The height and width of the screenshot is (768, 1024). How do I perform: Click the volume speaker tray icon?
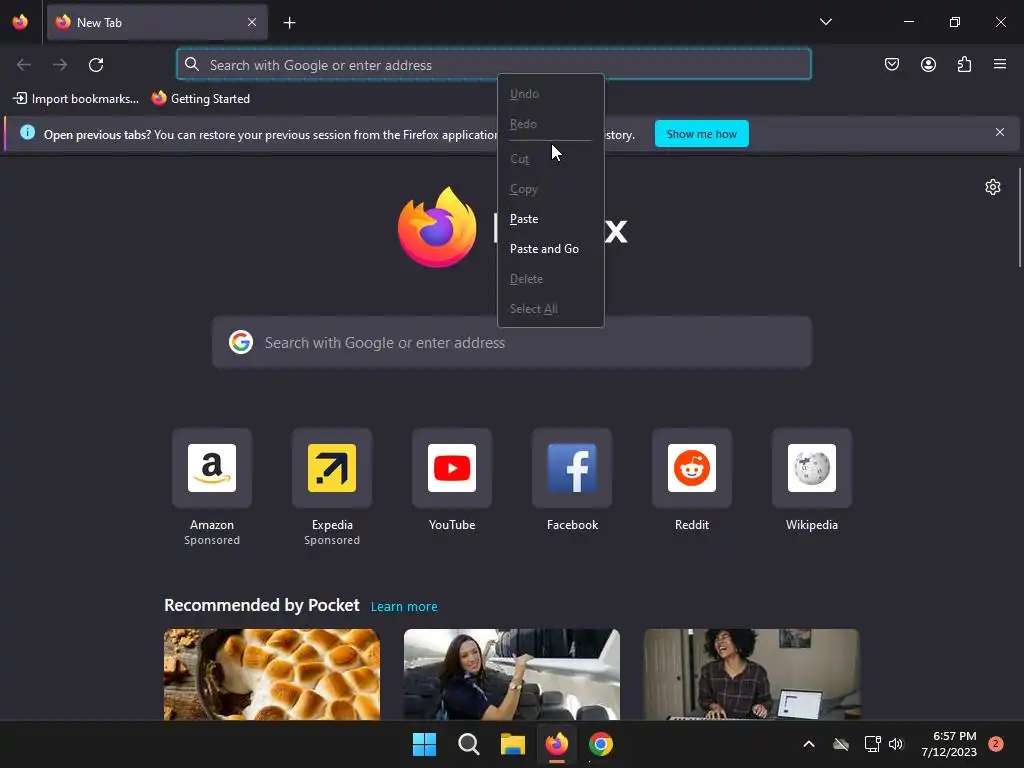(896, 744)
